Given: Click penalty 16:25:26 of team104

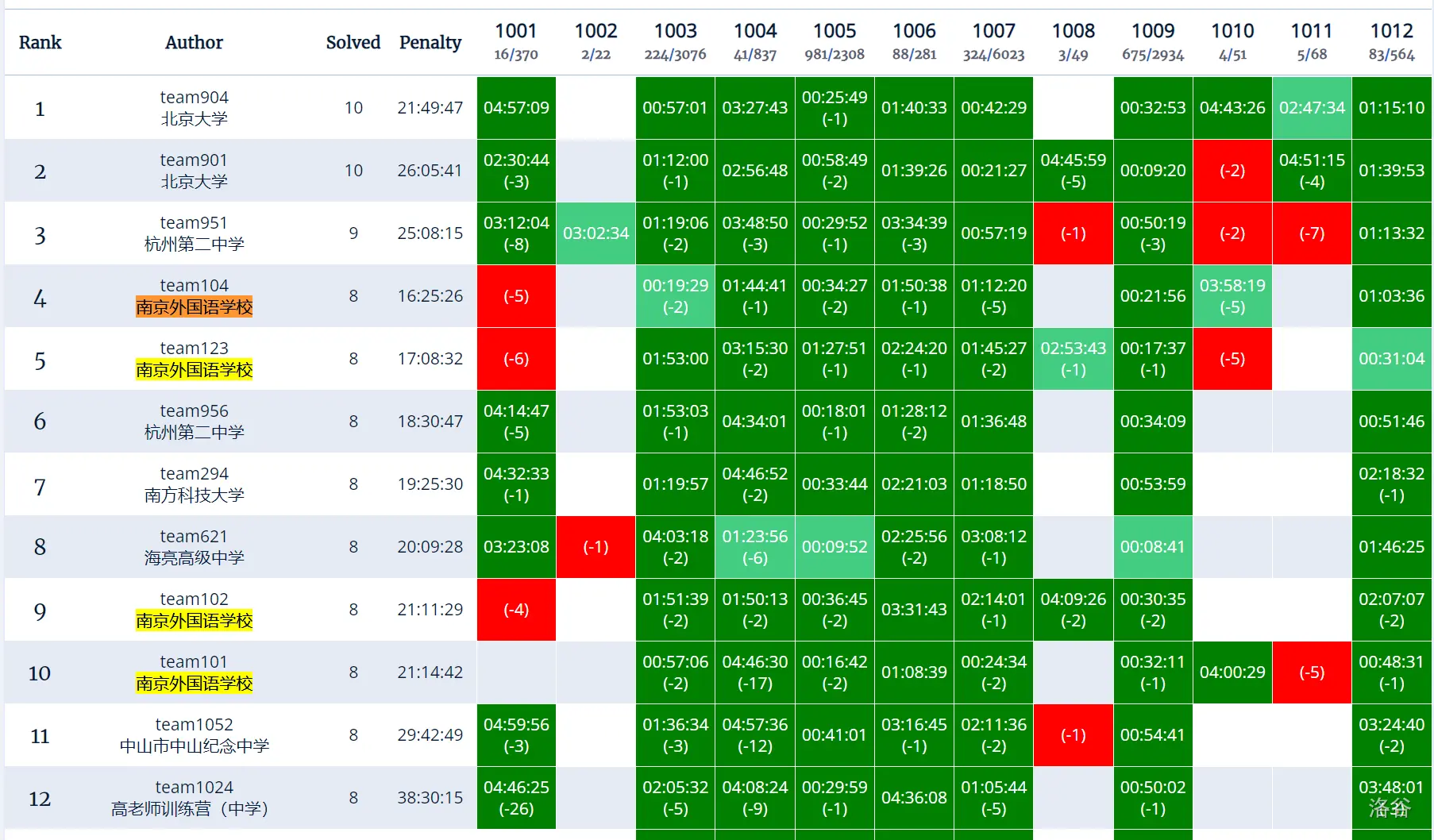Looking at the screenshot, I should pyautogui.click(x=430, y=296).
